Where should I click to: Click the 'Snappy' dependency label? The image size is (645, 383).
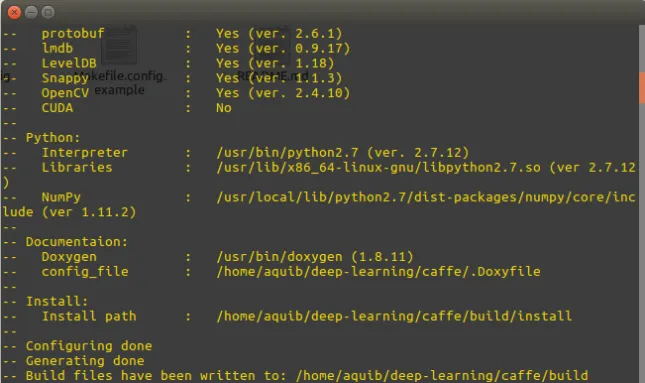[x=65, y=78]
